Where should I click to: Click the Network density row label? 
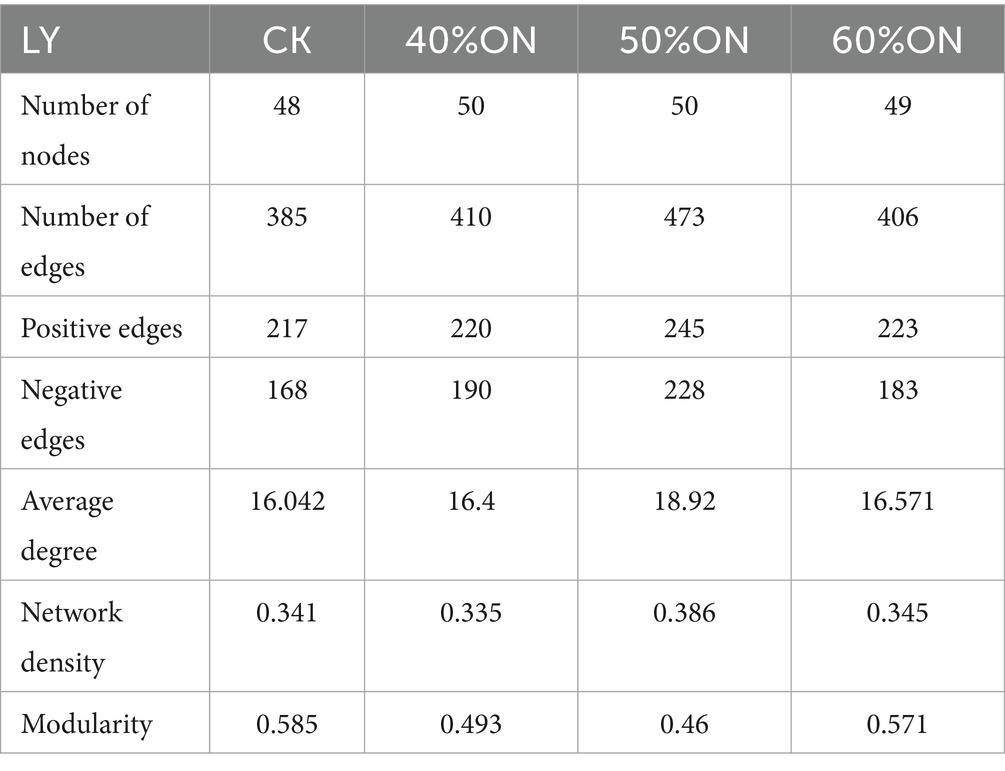coord(71,635)
